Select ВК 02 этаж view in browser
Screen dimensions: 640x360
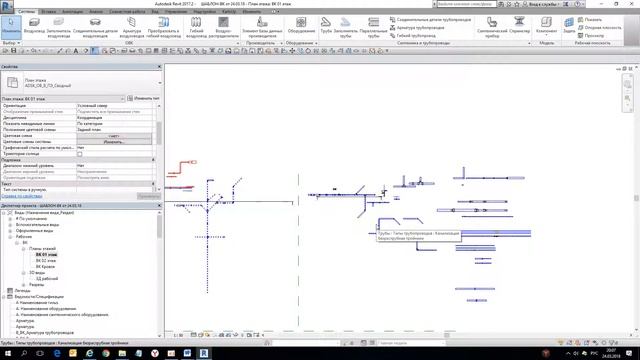pyautogui.click(x=46, y=260)
